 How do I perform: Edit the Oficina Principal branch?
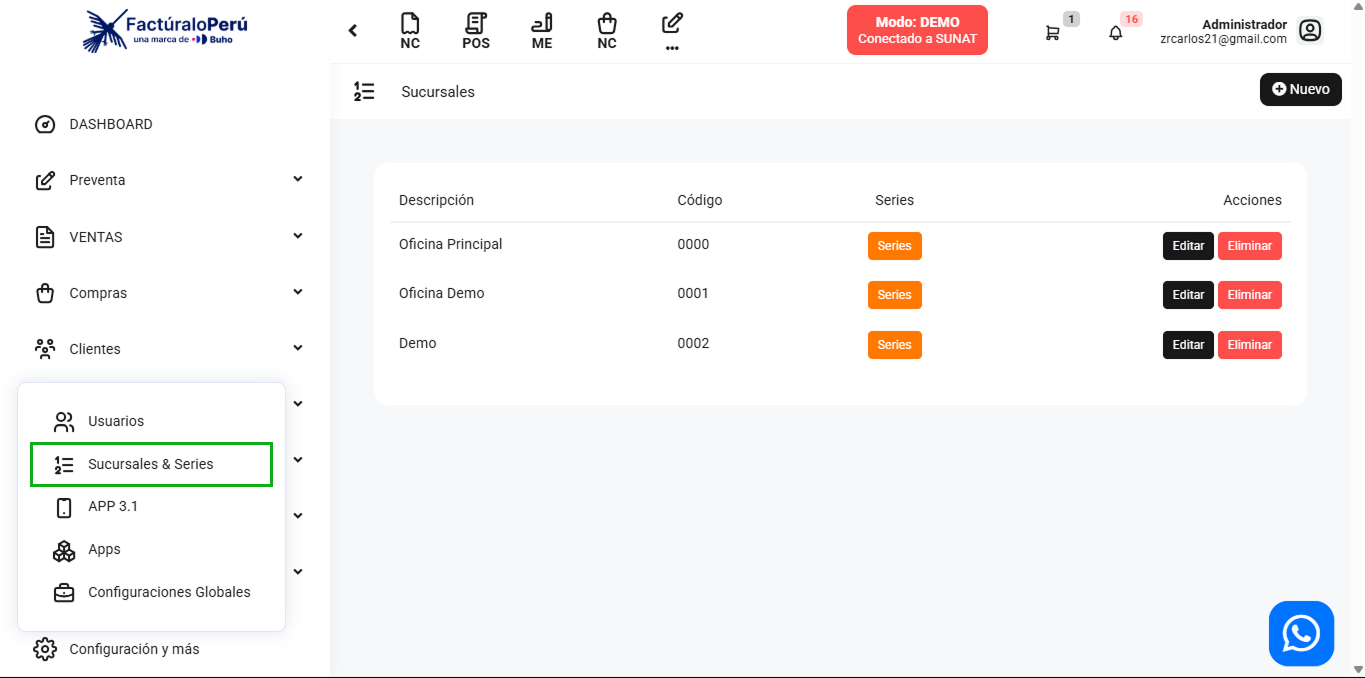click(1188, 245)
